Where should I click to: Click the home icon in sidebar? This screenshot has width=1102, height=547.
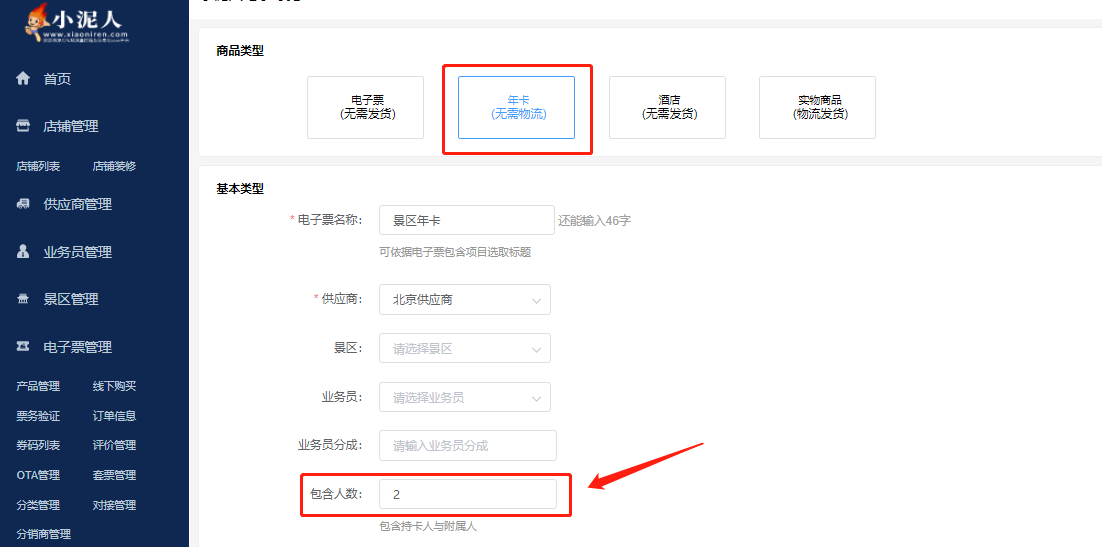pos(23,79)
